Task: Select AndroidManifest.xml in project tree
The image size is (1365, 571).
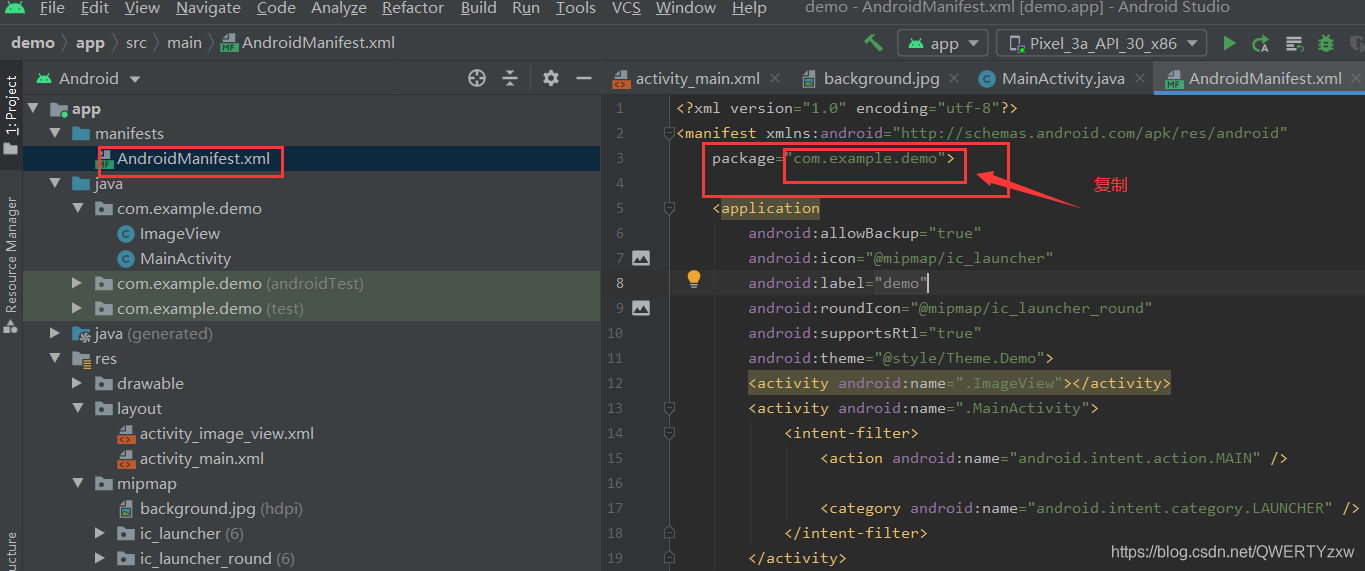Action: point(193,159)
